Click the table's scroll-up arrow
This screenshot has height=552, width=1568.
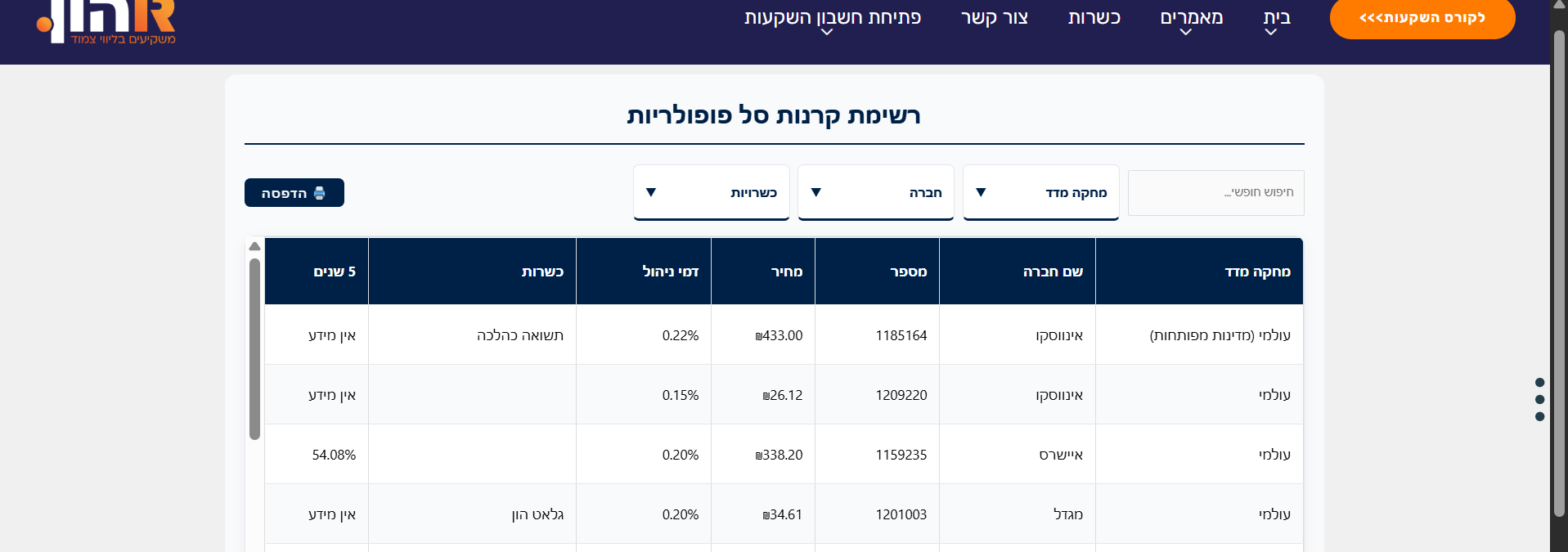pos(254,246)
